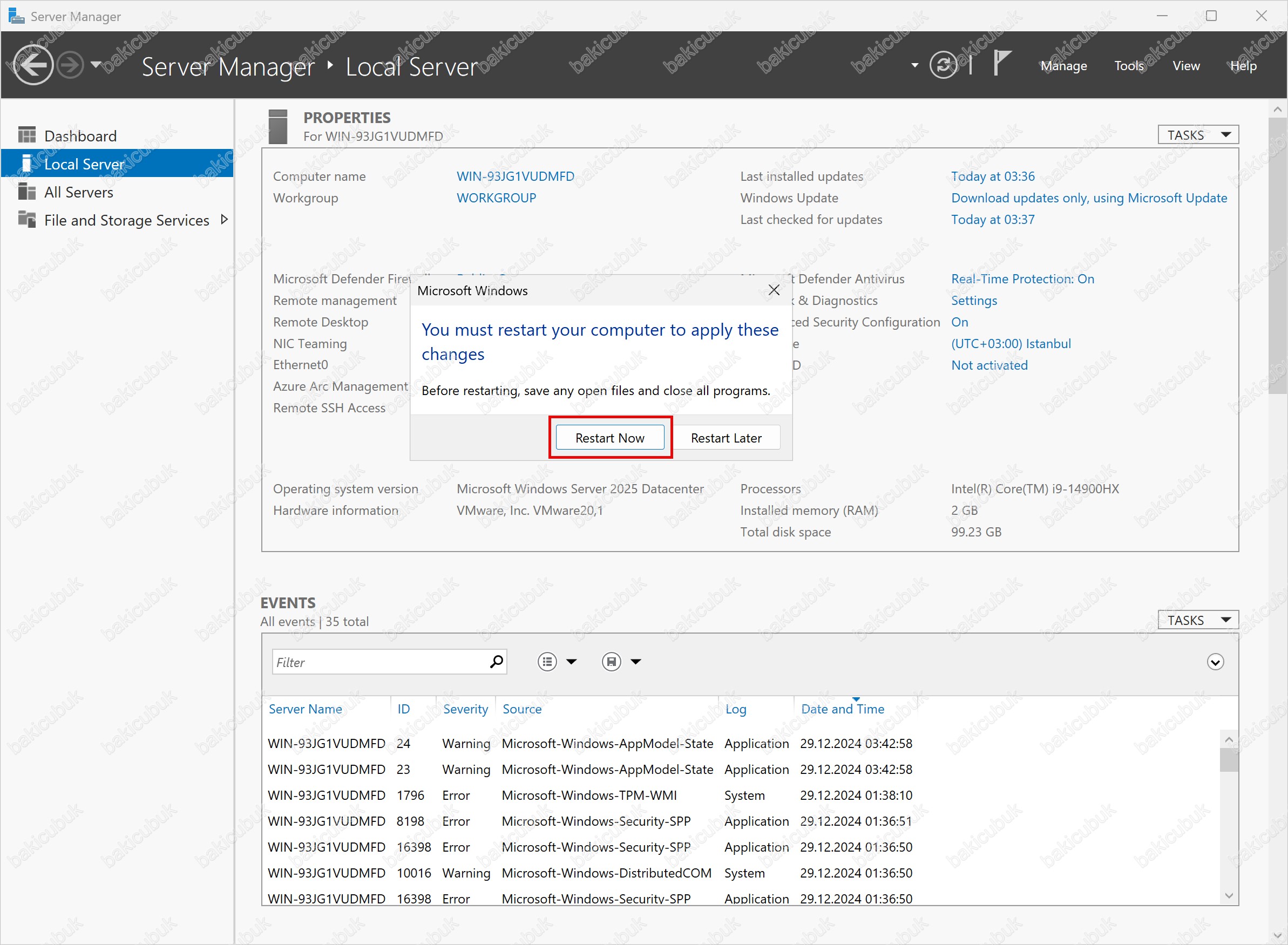
Task: Click the query criteria list icon
Action: point(547,662)
